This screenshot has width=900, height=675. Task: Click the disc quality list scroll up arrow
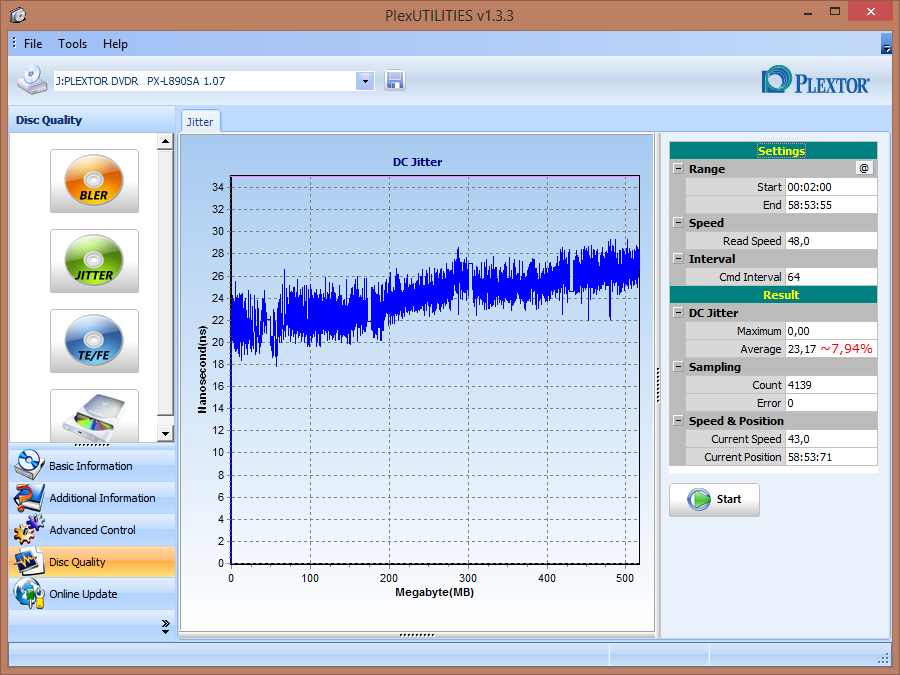(x=165, y=141)
